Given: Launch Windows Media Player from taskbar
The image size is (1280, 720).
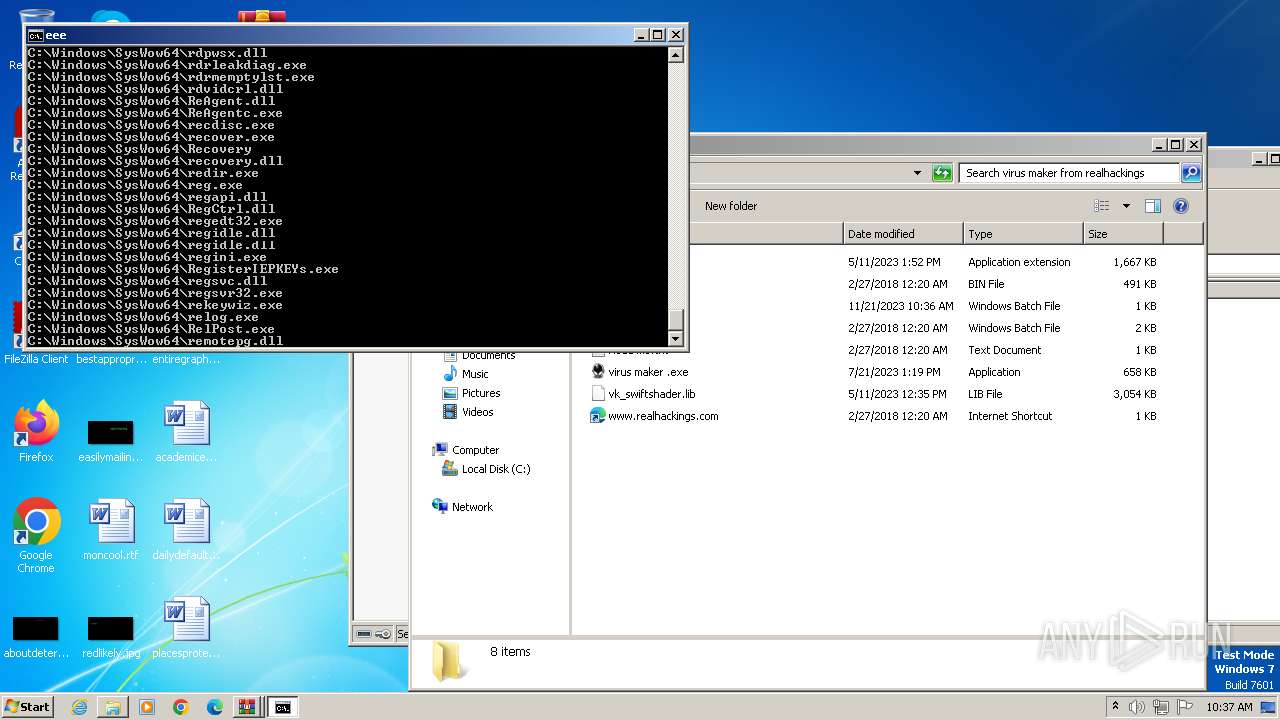Looking at the screenshot, I should (x=147, y=707).
